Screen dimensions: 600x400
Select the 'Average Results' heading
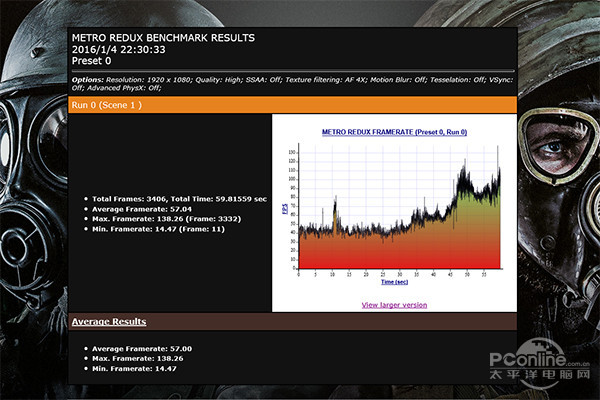point(109,322)
